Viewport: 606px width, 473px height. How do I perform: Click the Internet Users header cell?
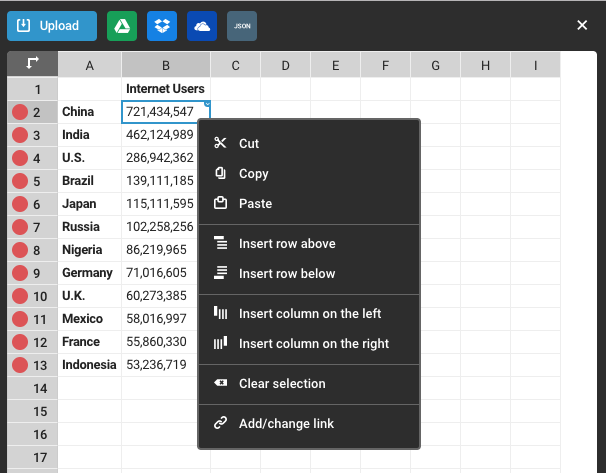[166, 89]
